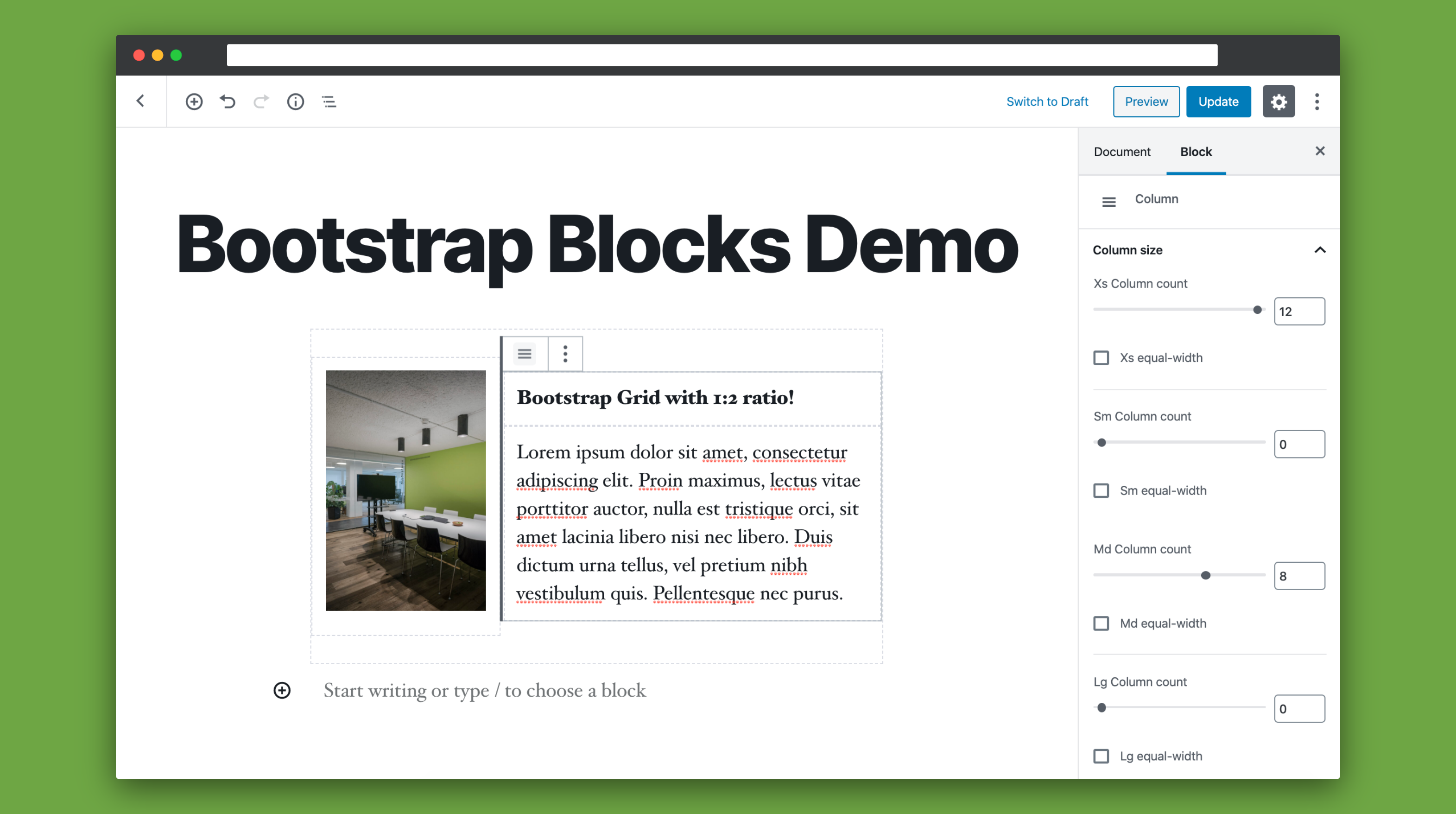The width and height of the screenshot is (1456, 814).
Task: Open block navigation list
Action: 329,102
